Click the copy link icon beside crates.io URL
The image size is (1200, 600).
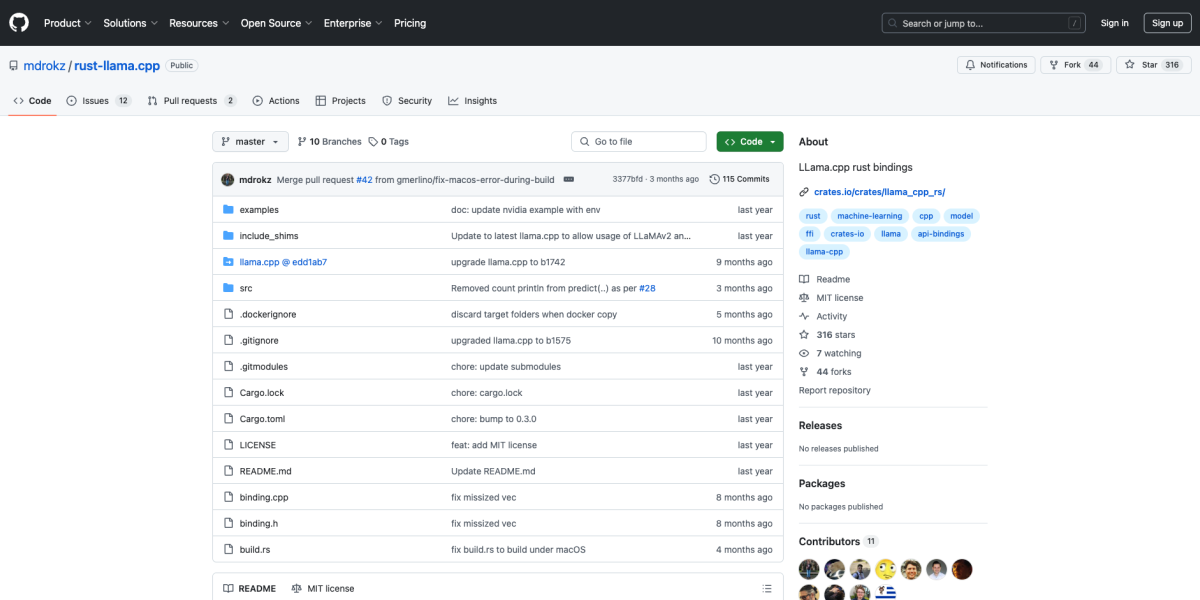803,190
